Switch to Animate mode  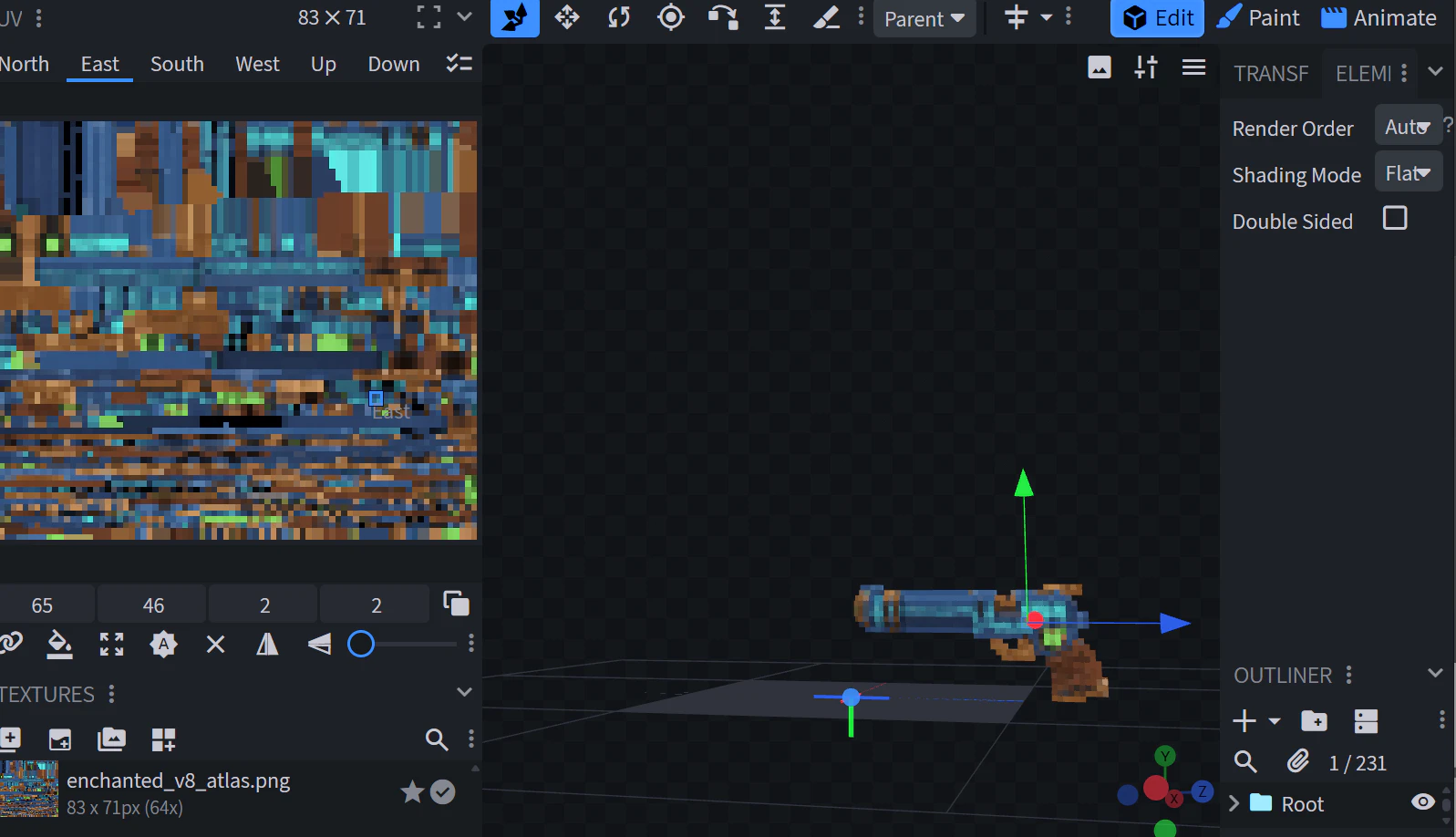pos(1379,18)
